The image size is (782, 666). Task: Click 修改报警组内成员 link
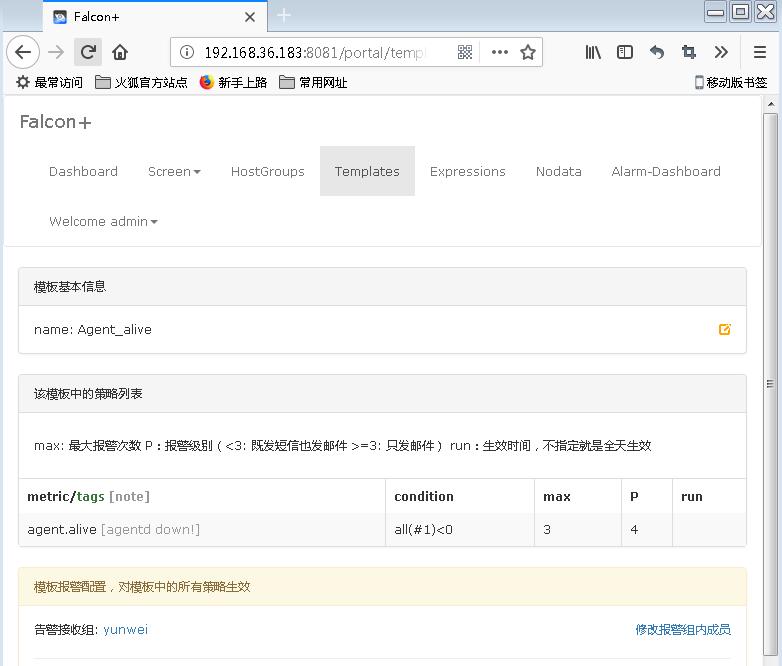(682, 629)
